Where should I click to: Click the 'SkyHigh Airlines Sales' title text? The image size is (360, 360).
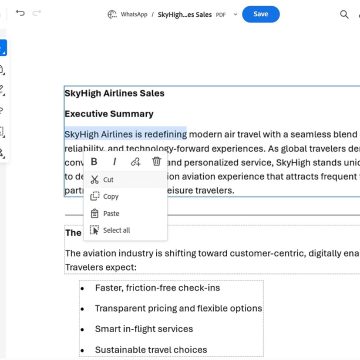click(x=114, y=93)
